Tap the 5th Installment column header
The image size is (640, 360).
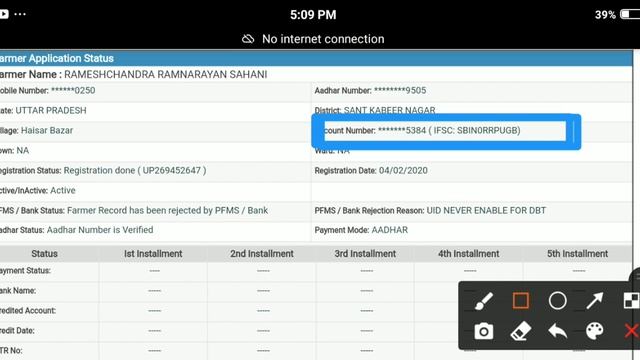click(578, 254)
